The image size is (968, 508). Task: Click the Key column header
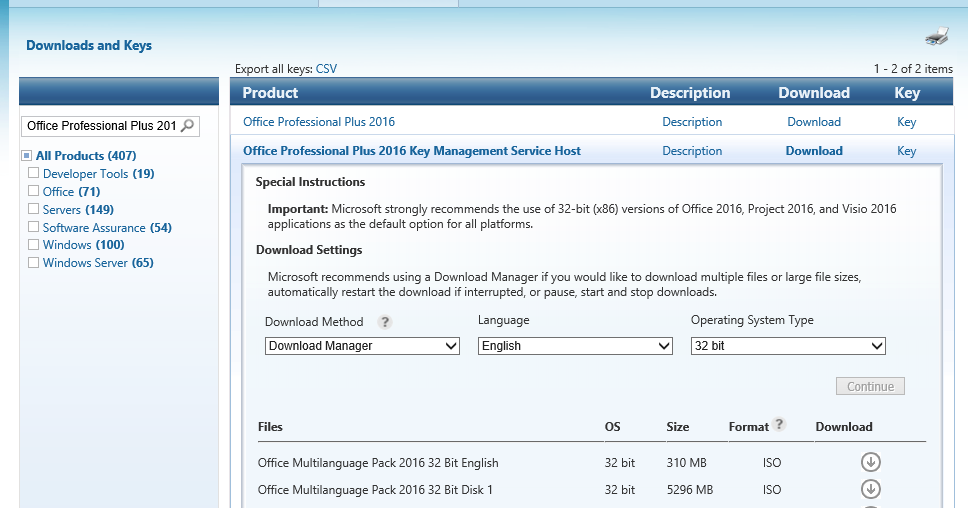coord(907,93)
